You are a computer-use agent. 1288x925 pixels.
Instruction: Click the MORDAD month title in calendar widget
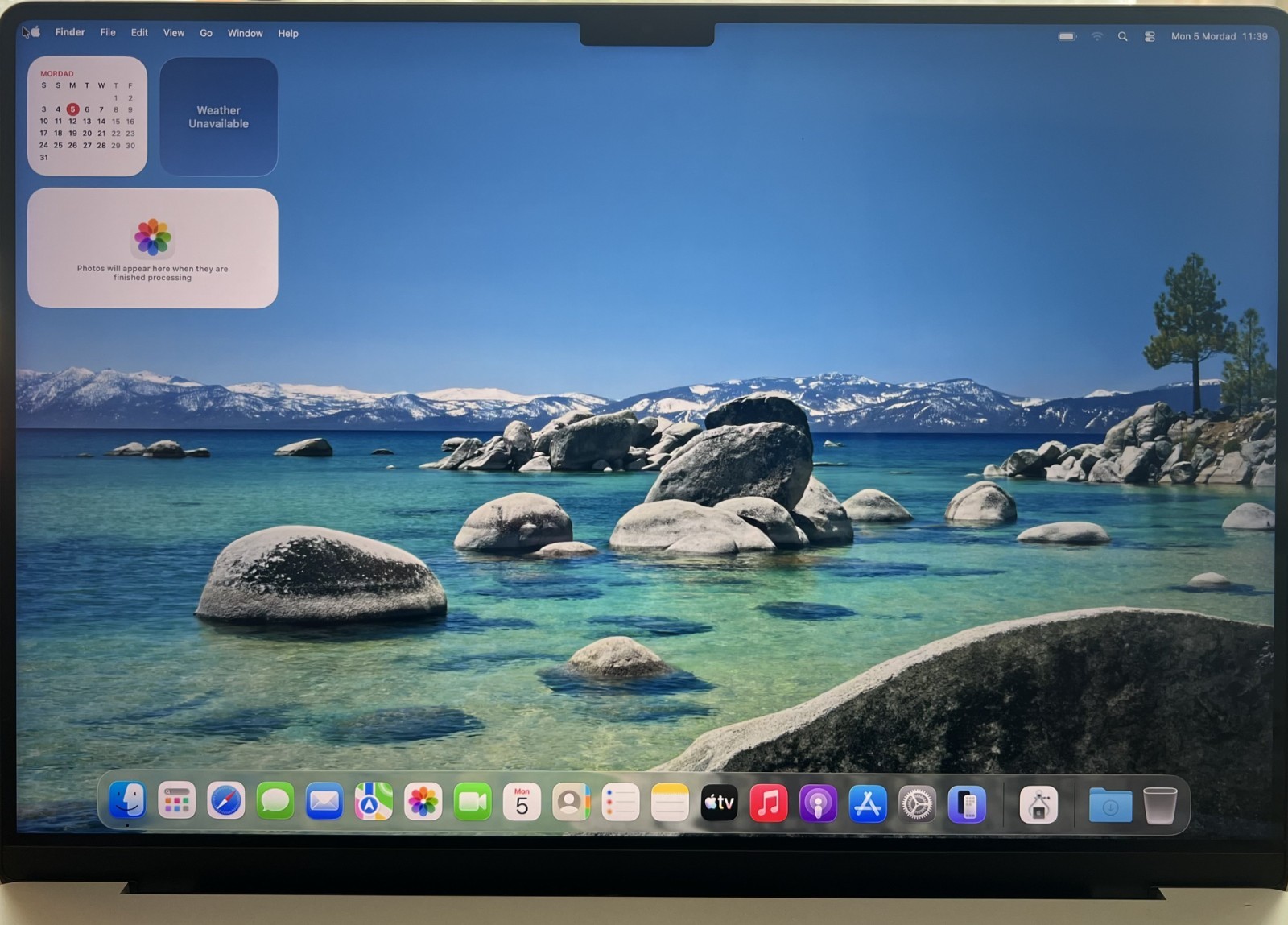[x=57, y=73]
